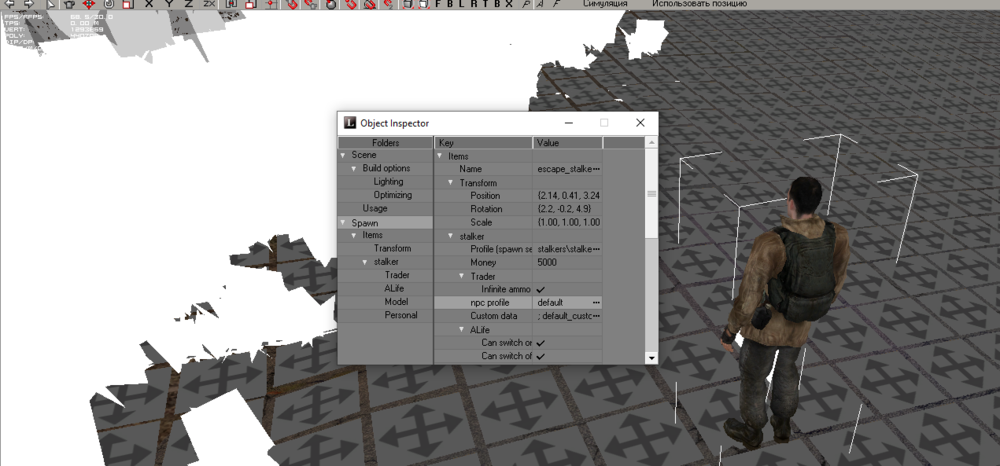Screen dimensions: 1000x466
Task: Collapse the ALife property group
Action: [462, 330]
